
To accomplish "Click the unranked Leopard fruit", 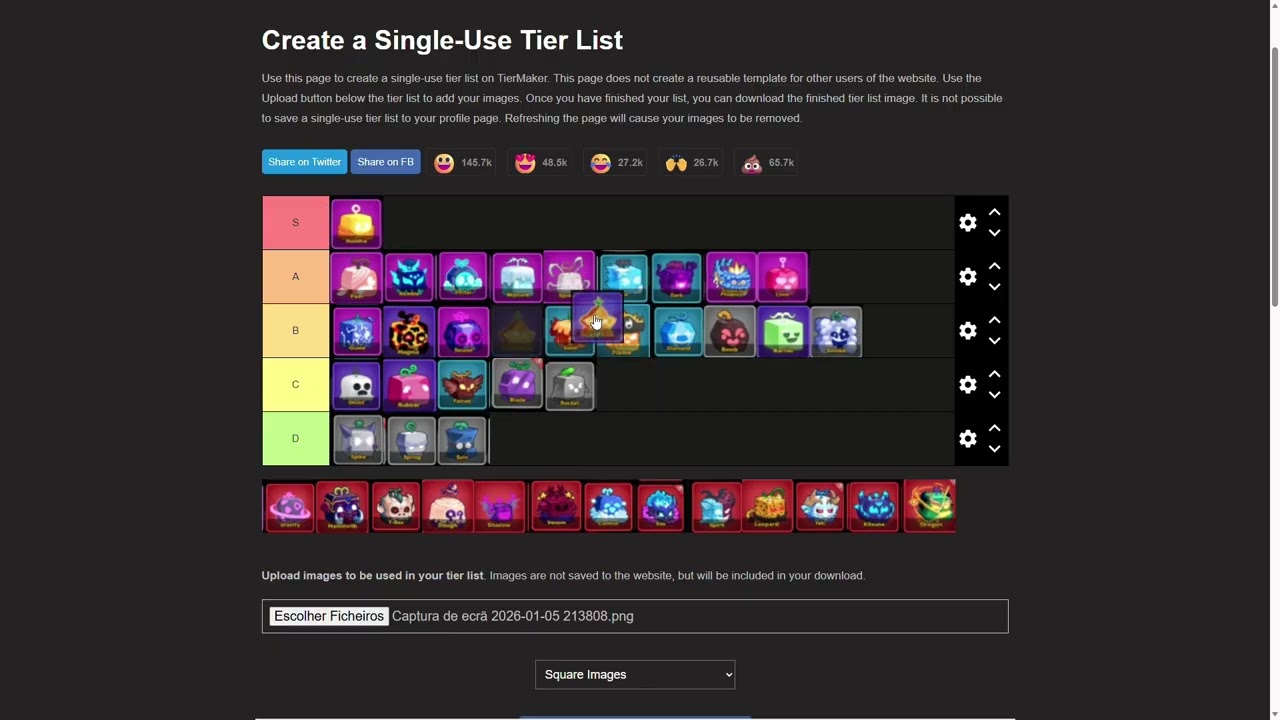I will pyautogui.click(x=767, y=506).
